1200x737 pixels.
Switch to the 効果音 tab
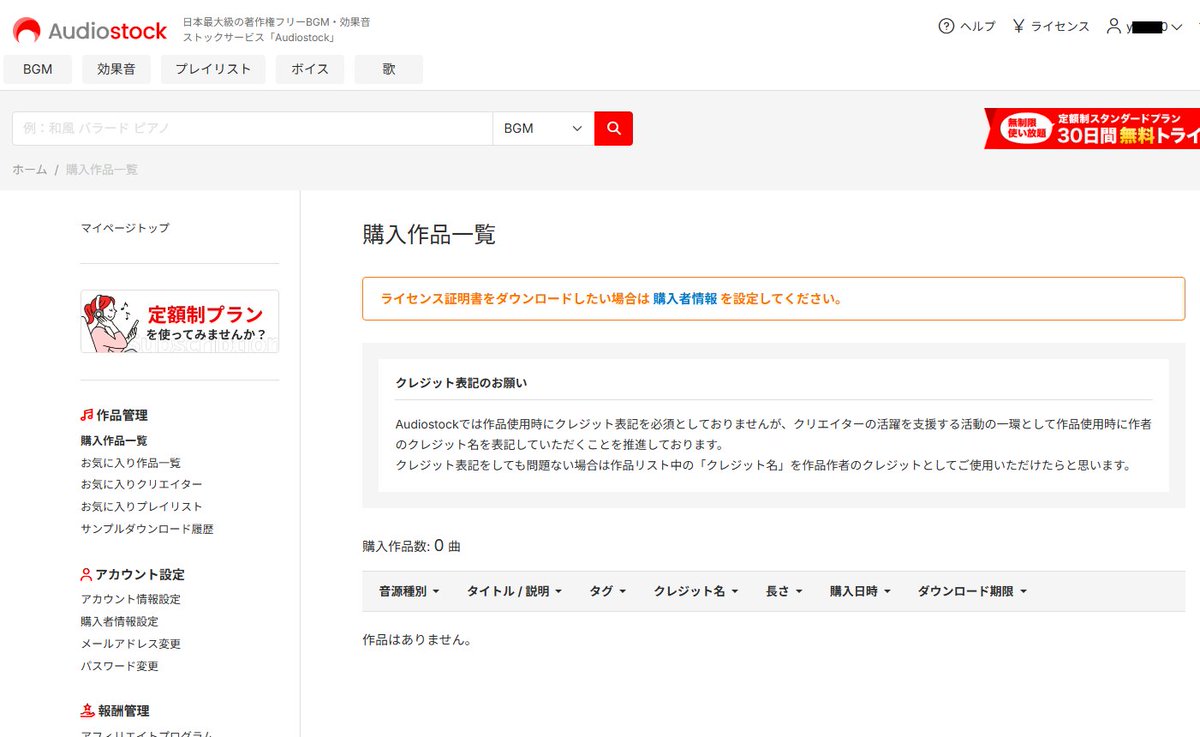point(118,69)
